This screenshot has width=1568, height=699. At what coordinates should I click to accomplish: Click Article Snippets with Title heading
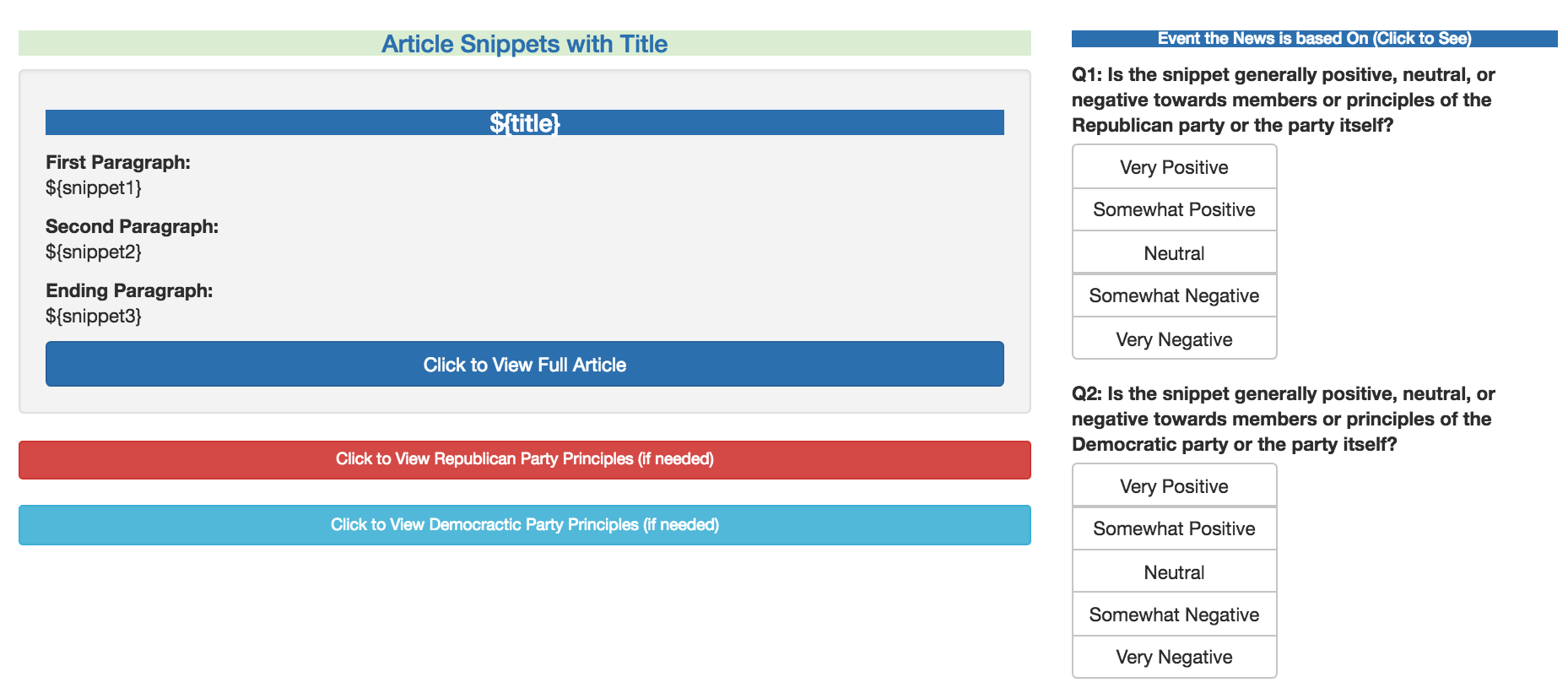click(524, 44)
